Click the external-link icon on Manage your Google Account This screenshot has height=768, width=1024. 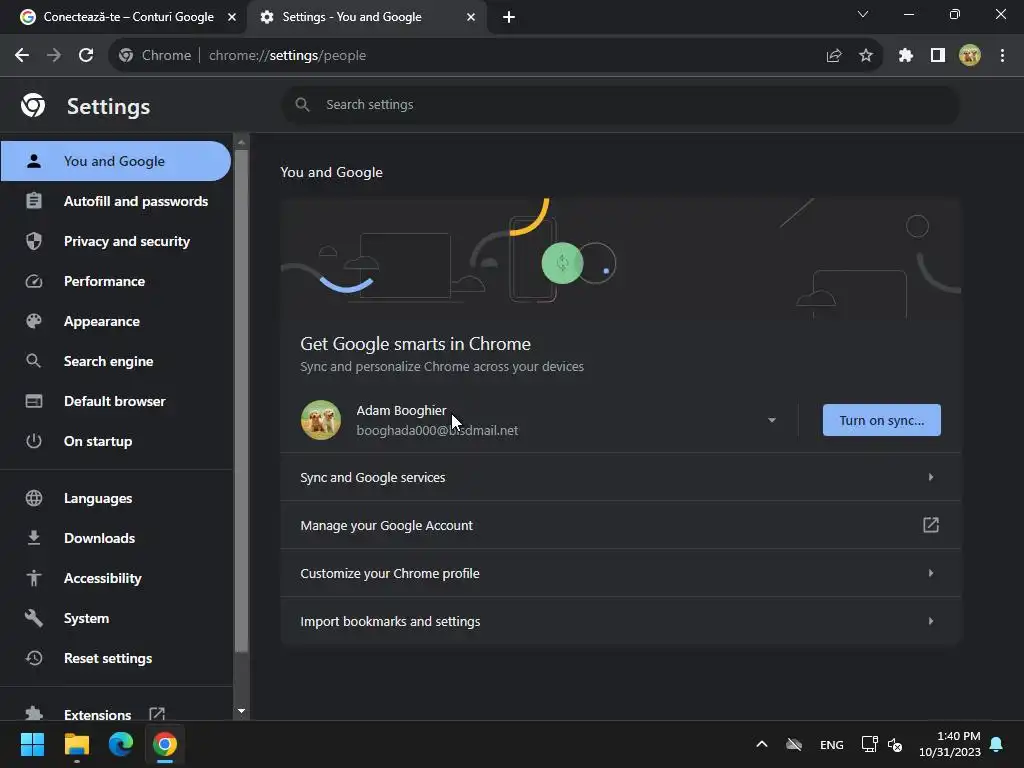tap(931, 525)
